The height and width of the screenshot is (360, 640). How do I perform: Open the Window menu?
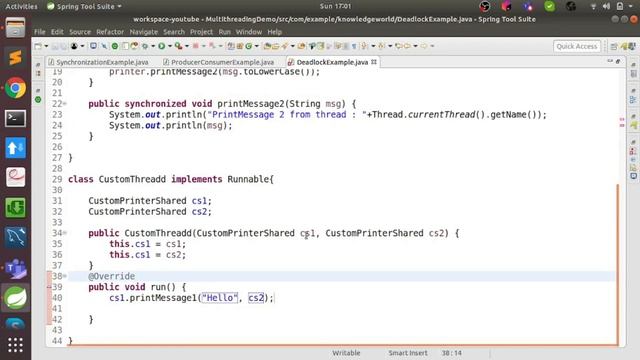click(249, 32)
